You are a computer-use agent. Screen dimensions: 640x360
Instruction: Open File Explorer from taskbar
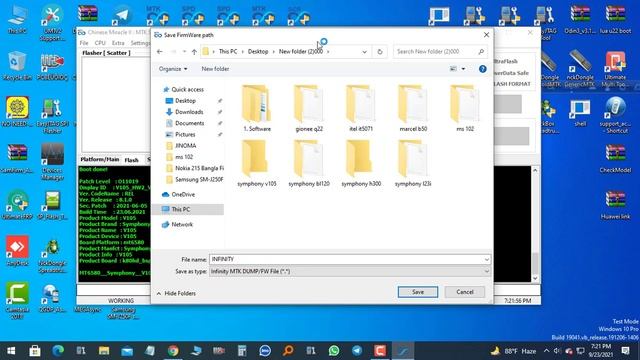tap(104, 351)
